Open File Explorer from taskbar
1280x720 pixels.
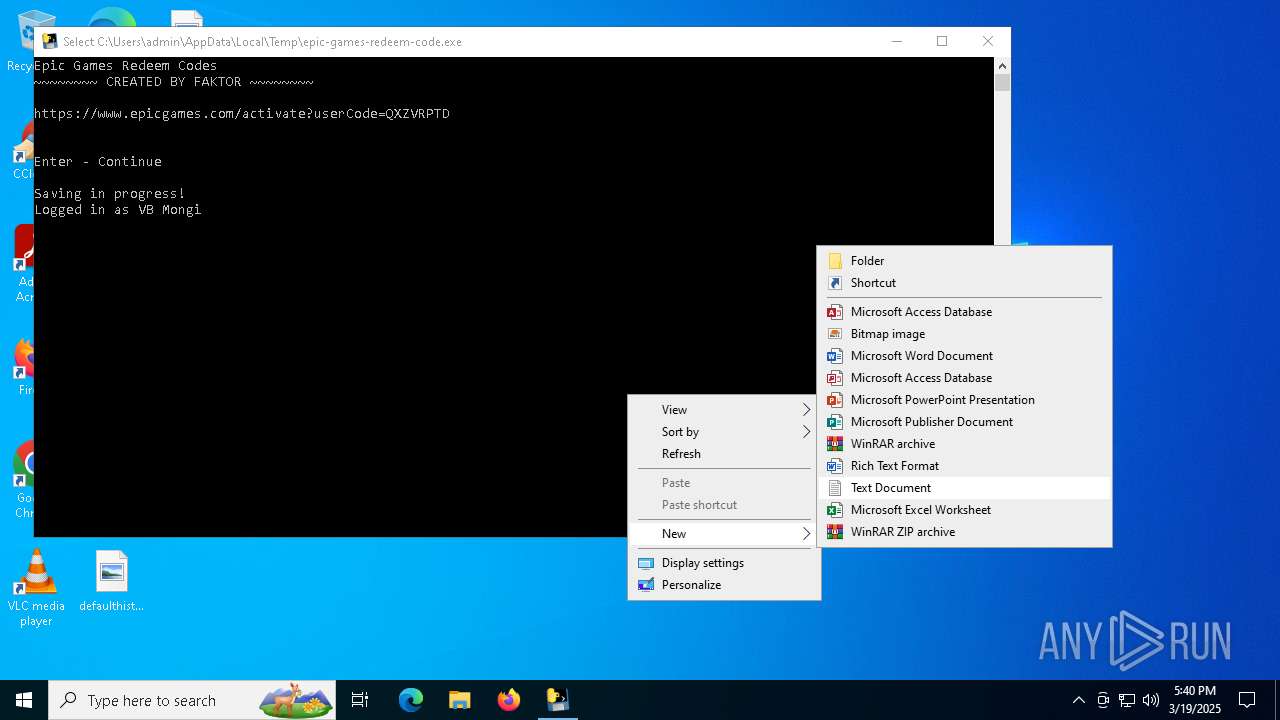(x=460, y=700)
